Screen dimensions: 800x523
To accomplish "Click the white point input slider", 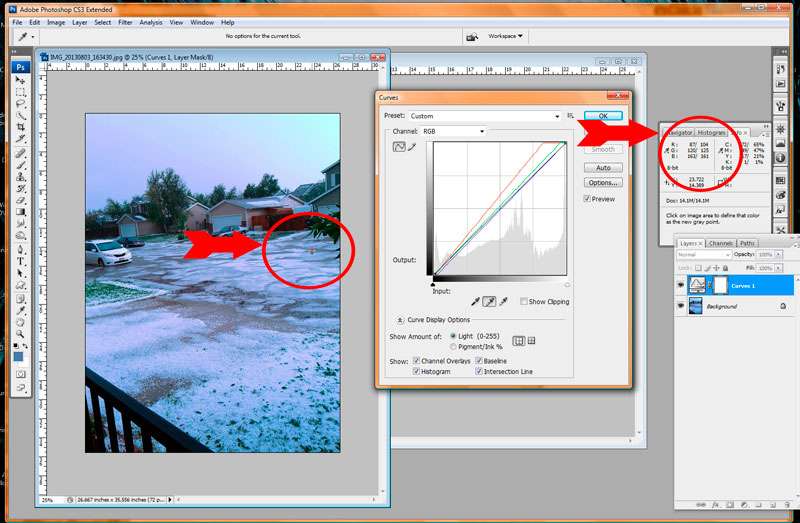I will [x=567, y=284].
